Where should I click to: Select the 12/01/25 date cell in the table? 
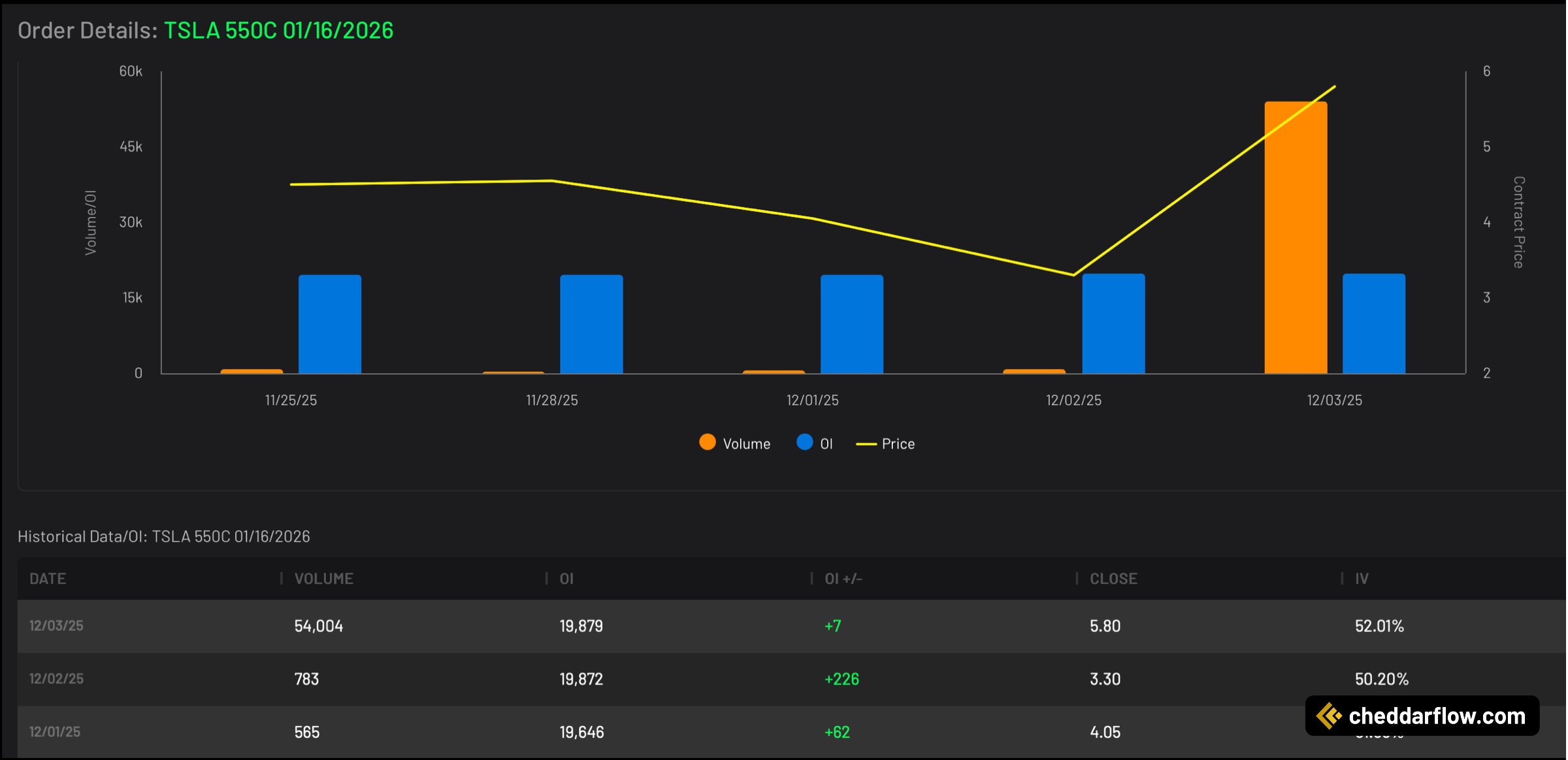(x=55, y=732)
